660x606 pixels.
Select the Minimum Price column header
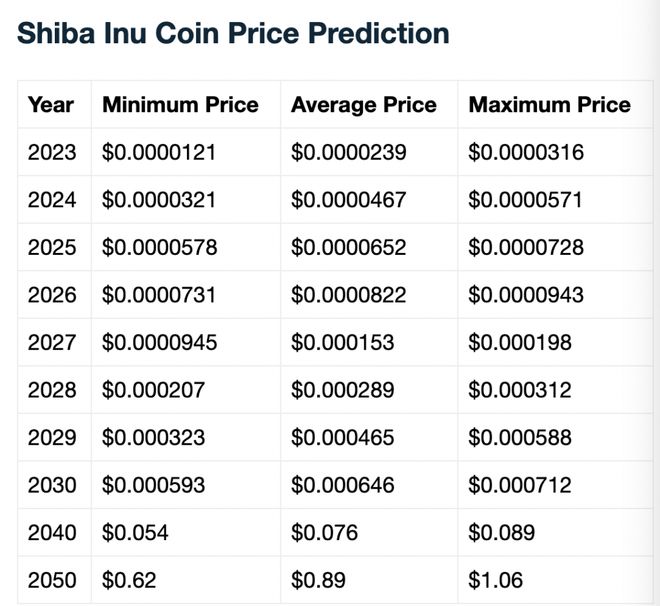[x=180, y=105]
